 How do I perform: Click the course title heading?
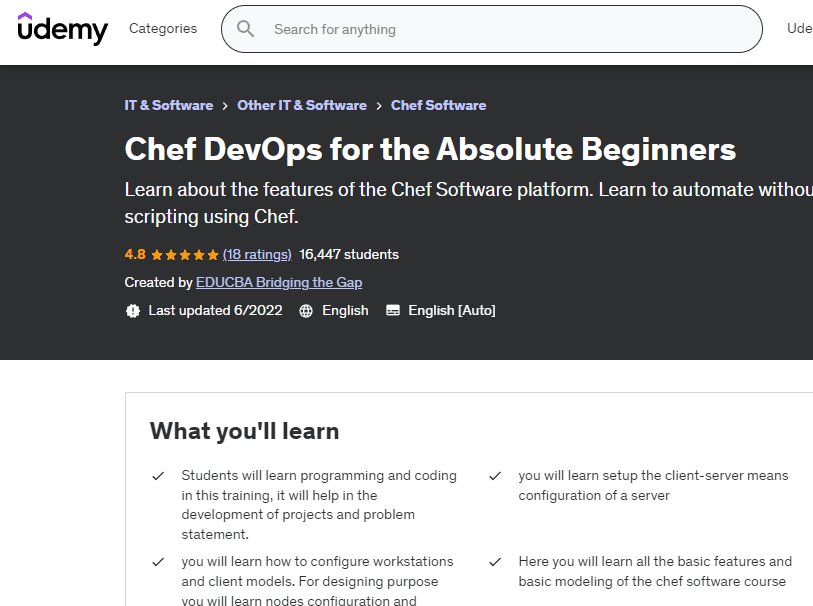click(x=430, y=149)
